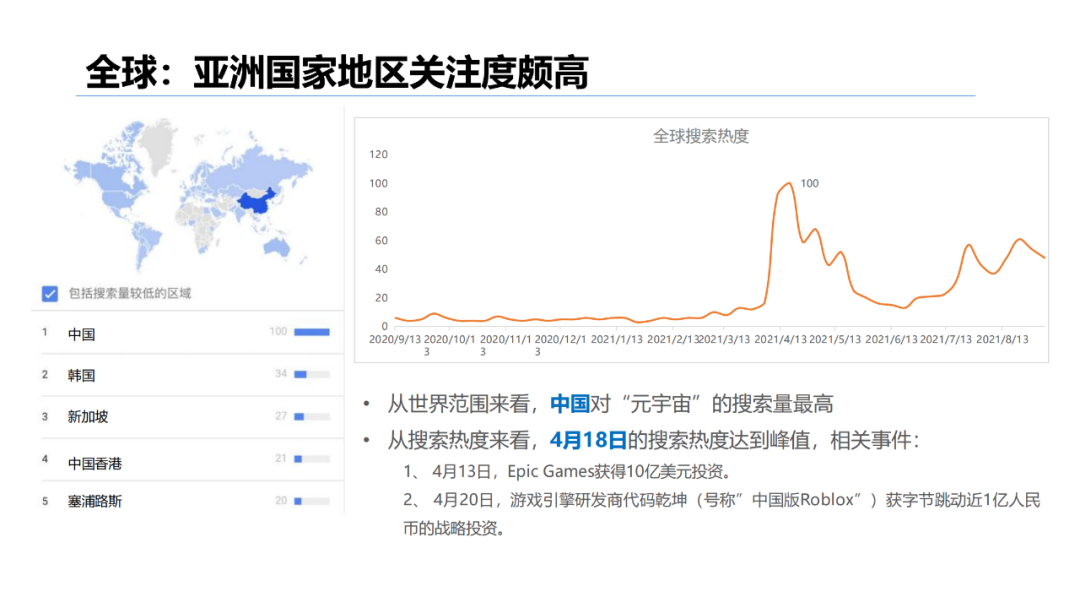Click the 2021/1/13 axis label
Viewport: 1080px width, 608px height.
(x=616, y=339)
